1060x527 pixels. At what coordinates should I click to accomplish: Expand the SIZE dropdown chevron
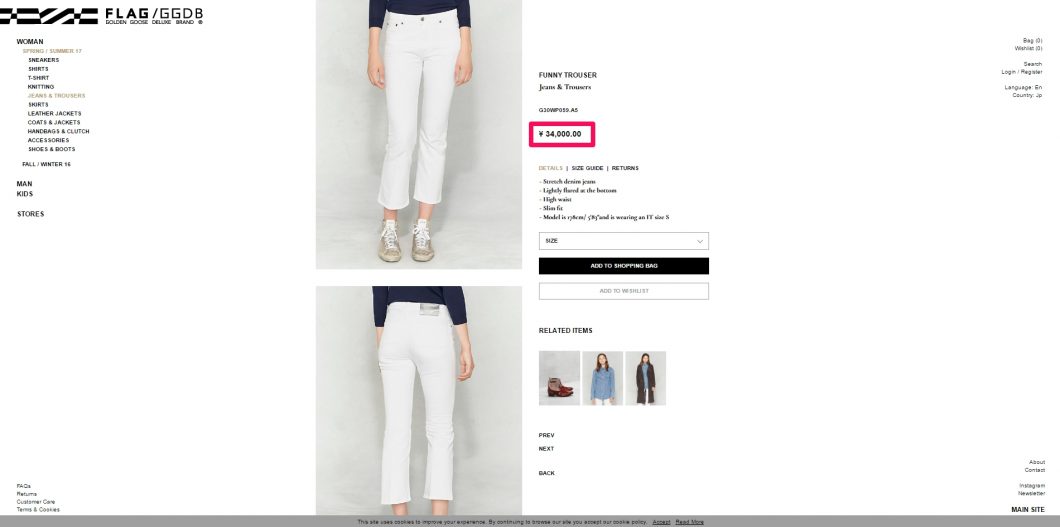700,241
